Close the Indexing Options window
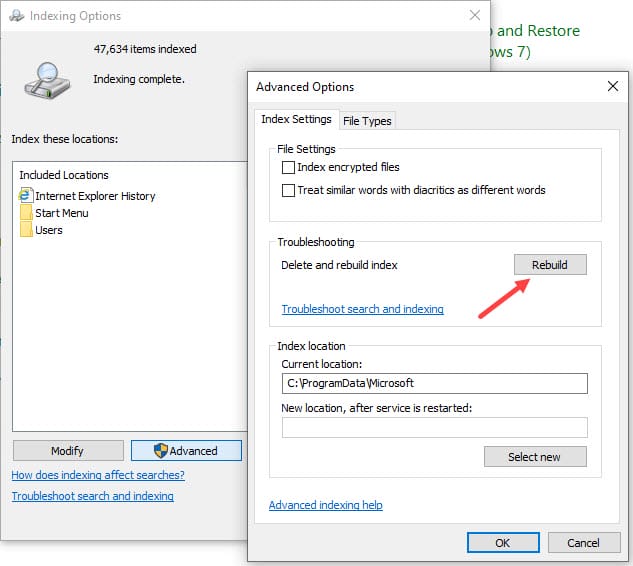 [475, 15]
